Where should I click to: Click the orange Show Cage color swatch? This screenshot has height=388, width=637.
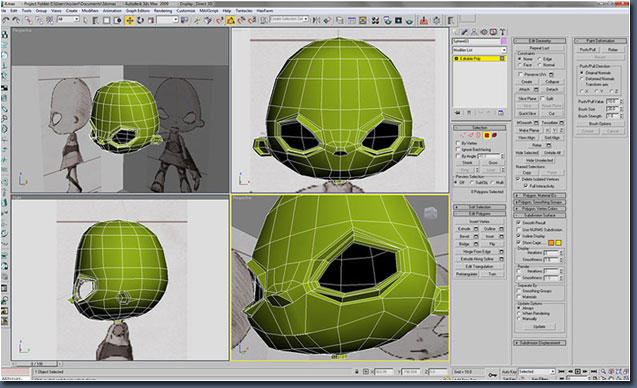click(551, 243)
